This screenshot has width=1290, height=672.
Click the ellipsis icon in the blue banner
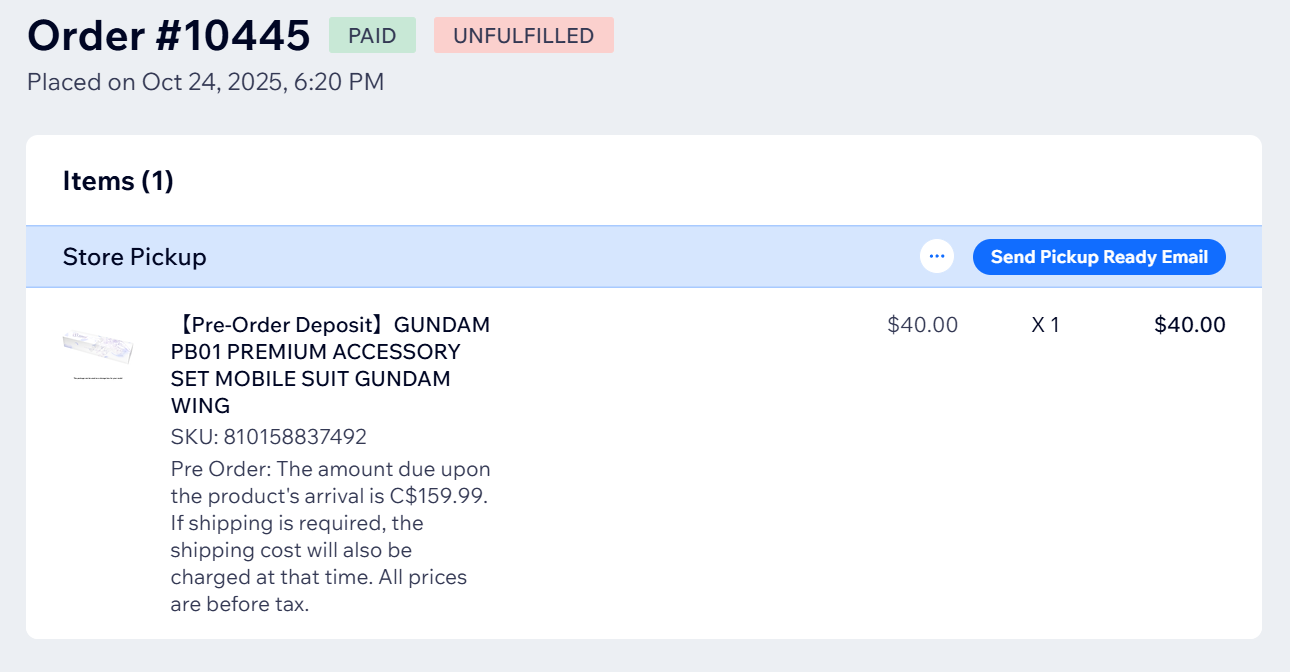pos(937,256)
